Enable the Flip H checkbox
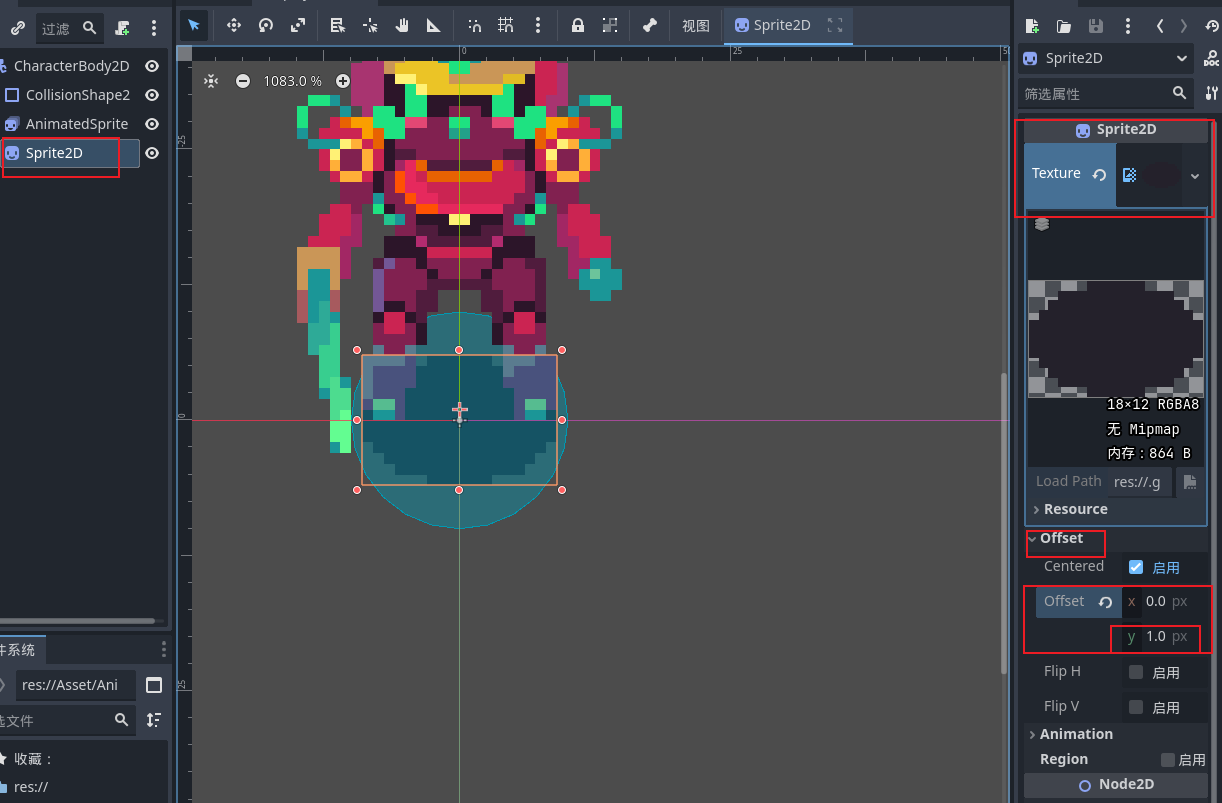This screenshot has height=803, width=1222. click(x=1136, y=672)
